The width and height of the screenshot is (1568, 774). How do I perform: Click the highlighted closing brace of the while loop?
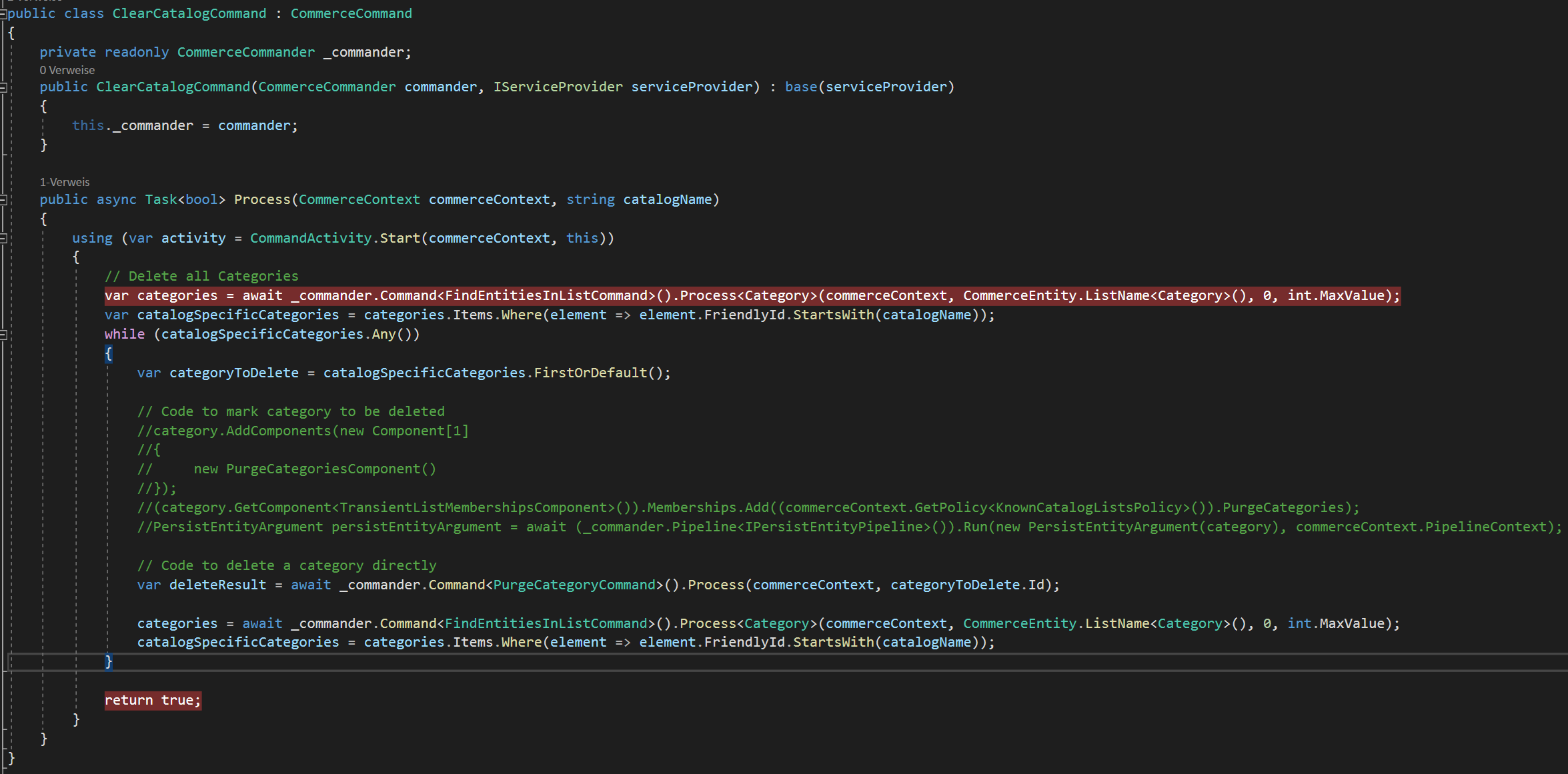109,661
